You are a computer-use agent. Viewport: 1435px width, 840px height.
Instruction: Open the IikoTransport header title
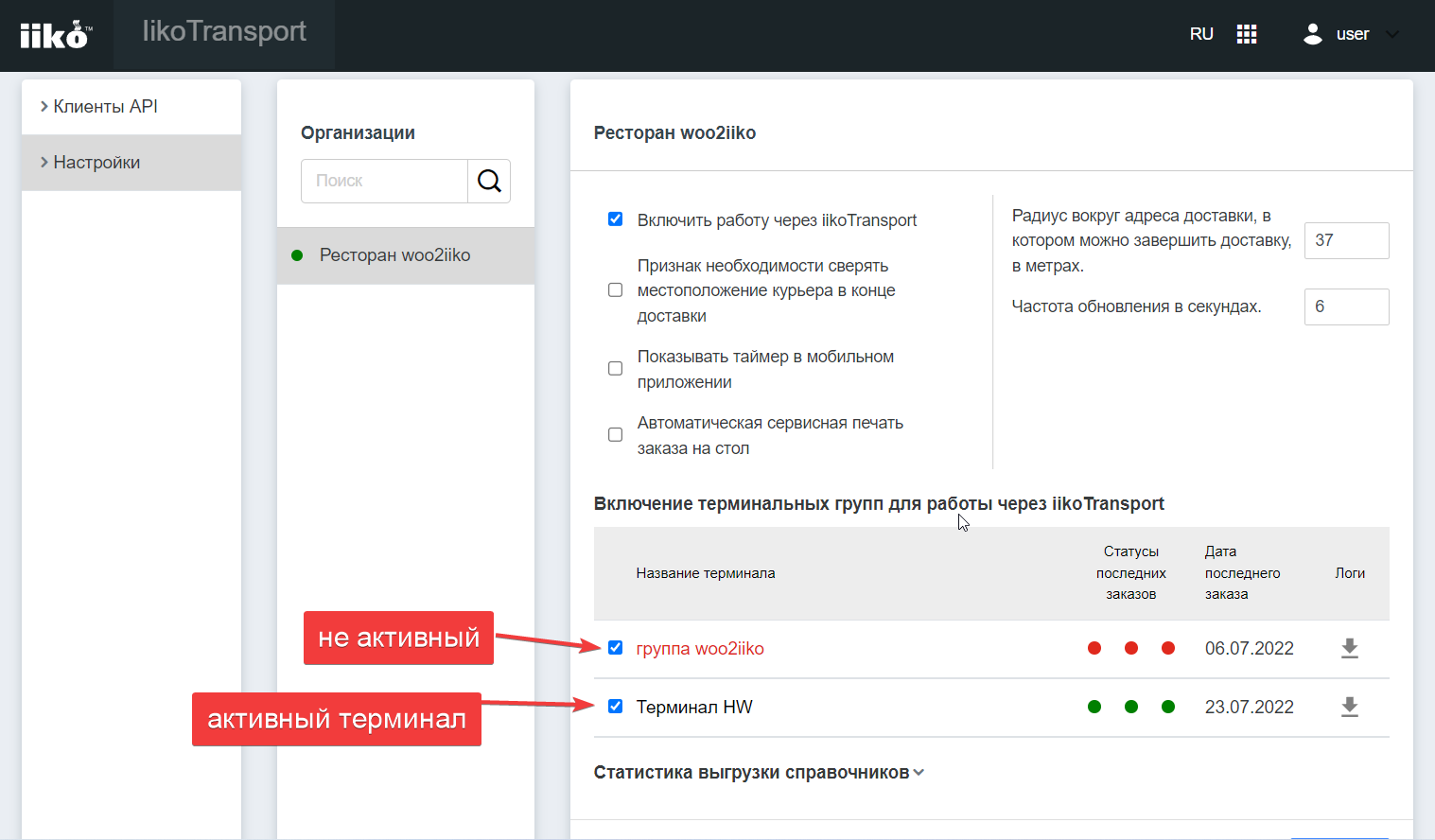(x=224, y=32)
